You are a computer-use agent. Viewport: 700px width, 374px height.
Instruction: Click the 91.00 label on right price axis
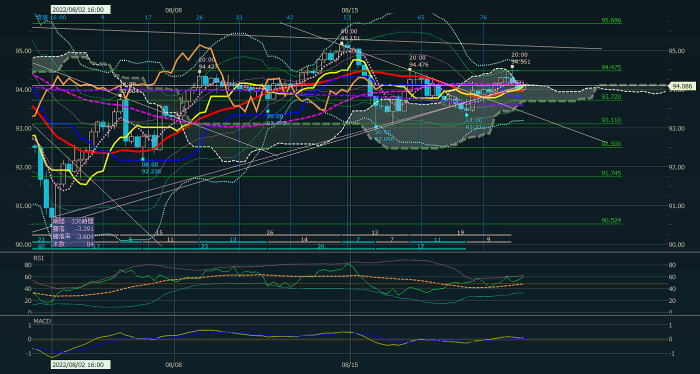pyautogui.click(x=676, y=206)
